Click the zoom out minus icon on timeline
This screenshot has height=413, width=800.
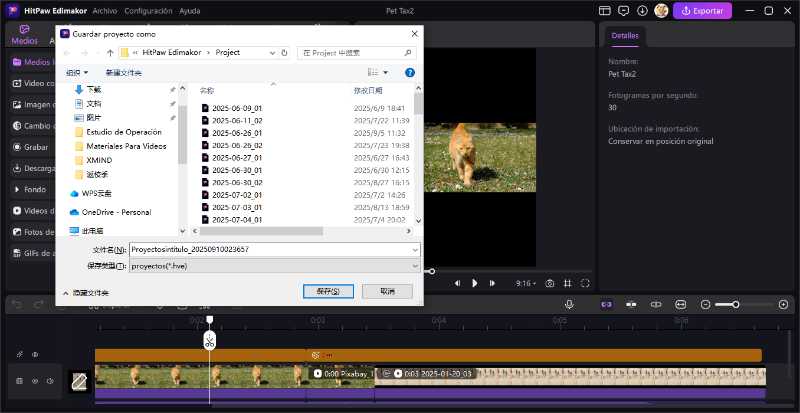[x=706, y=304]
